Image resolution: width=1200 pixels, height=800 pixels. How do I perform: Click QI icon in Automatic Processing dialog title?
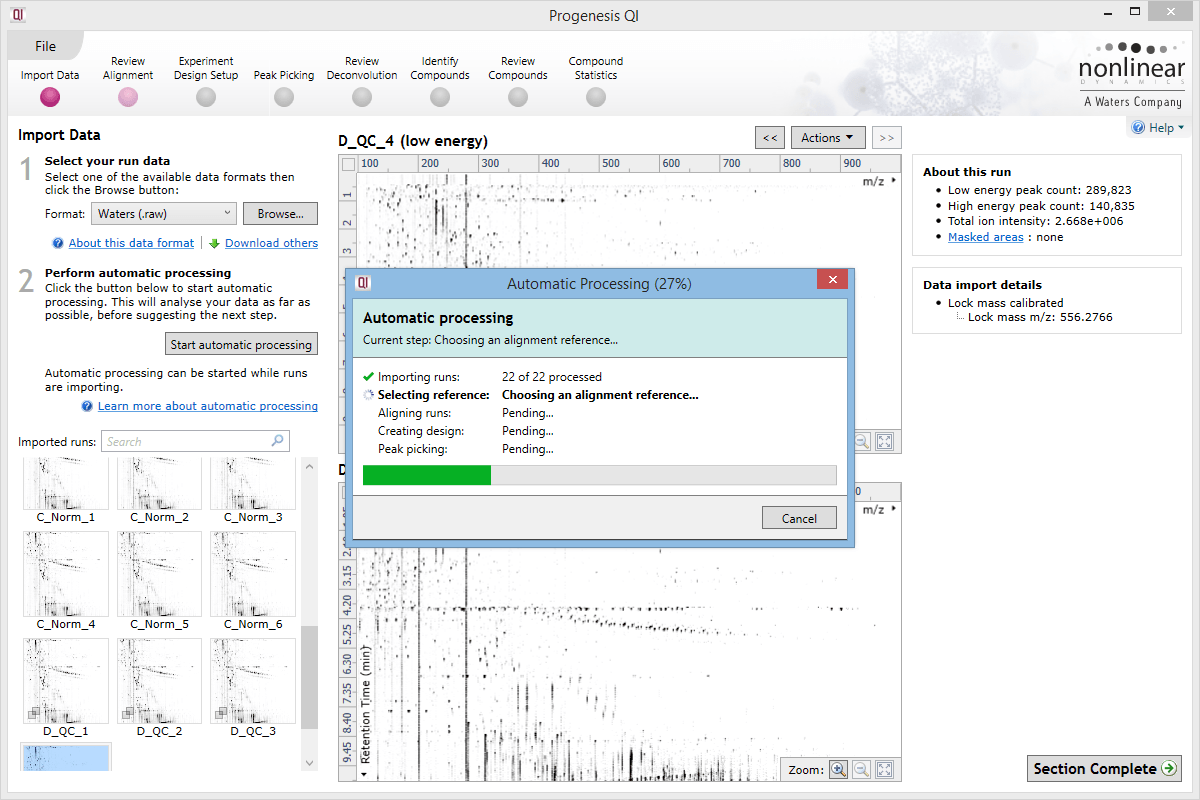pos(364,283)
